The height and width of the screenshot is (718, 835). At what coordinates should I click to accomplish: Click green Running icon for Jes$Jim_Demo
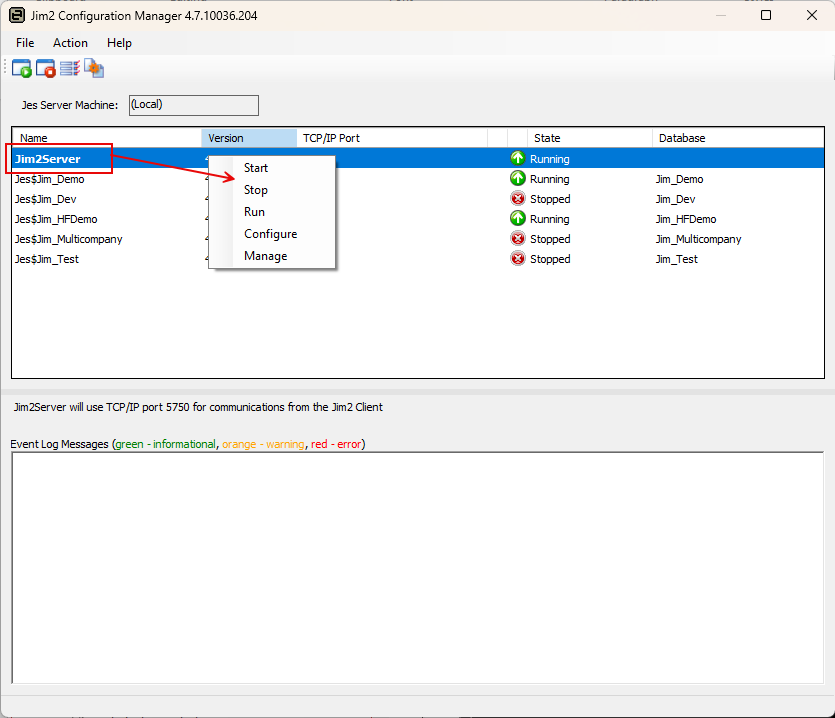coord(518,178)
